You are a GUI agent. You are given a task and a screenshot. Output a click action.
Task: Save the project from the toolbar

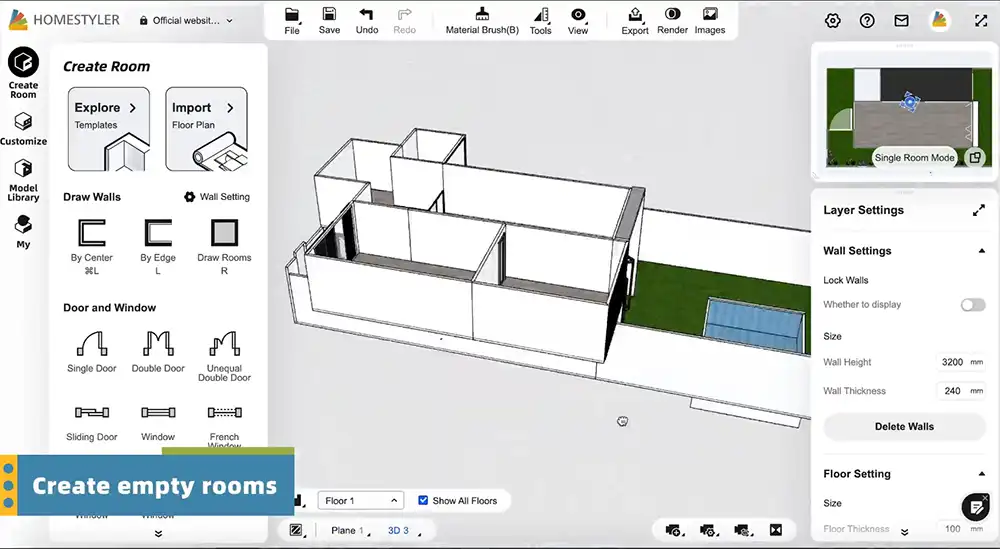click(329, 21)
